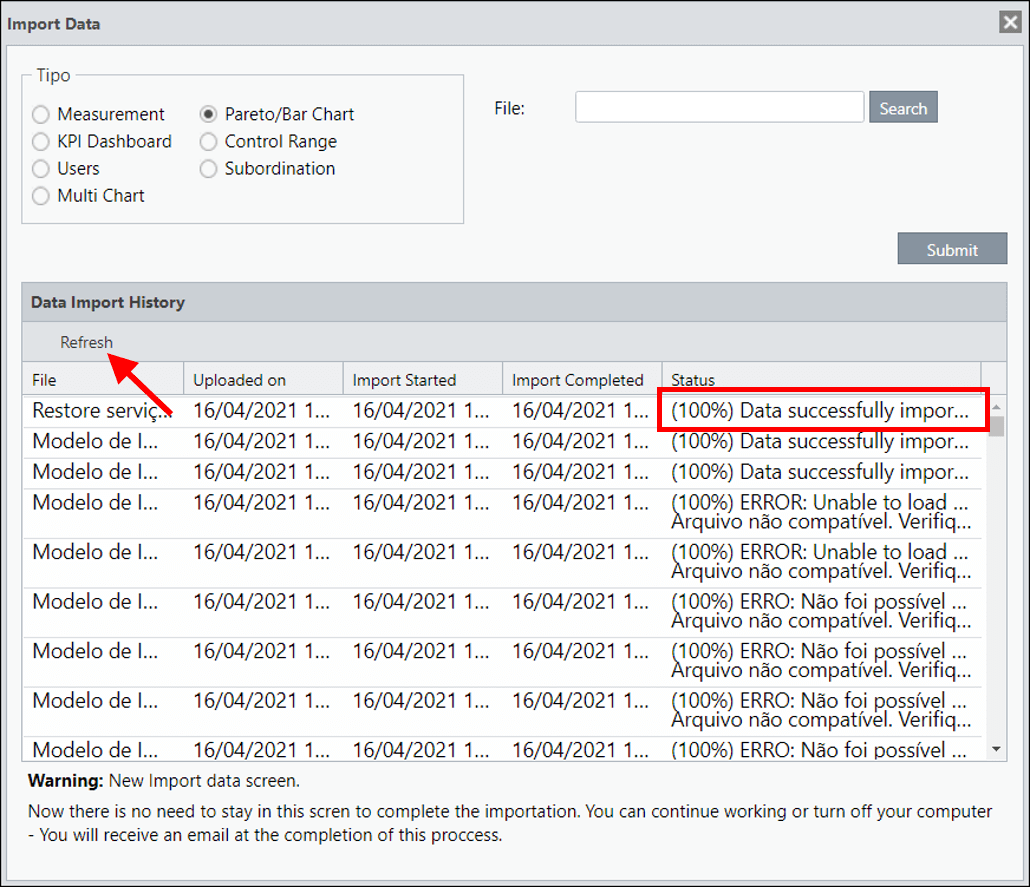1030x887 pixels.
Task: Click the Search button for file
Action: coord(903,107)
